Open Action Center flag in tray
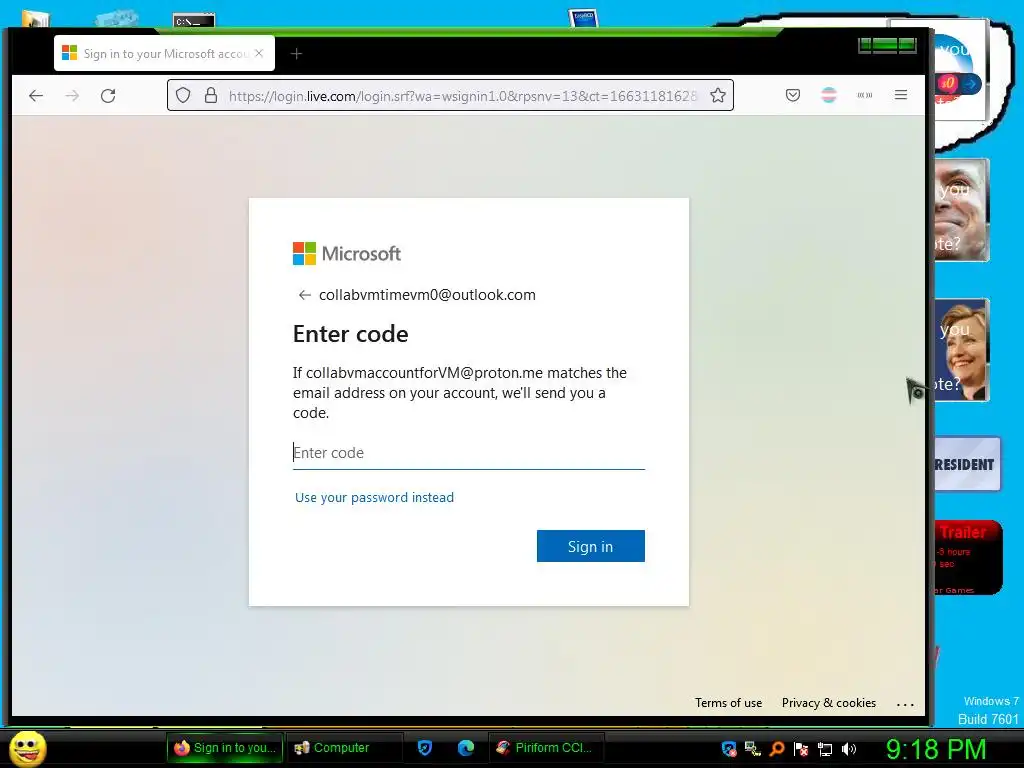 pyautogui.click(x=801, y=749)
